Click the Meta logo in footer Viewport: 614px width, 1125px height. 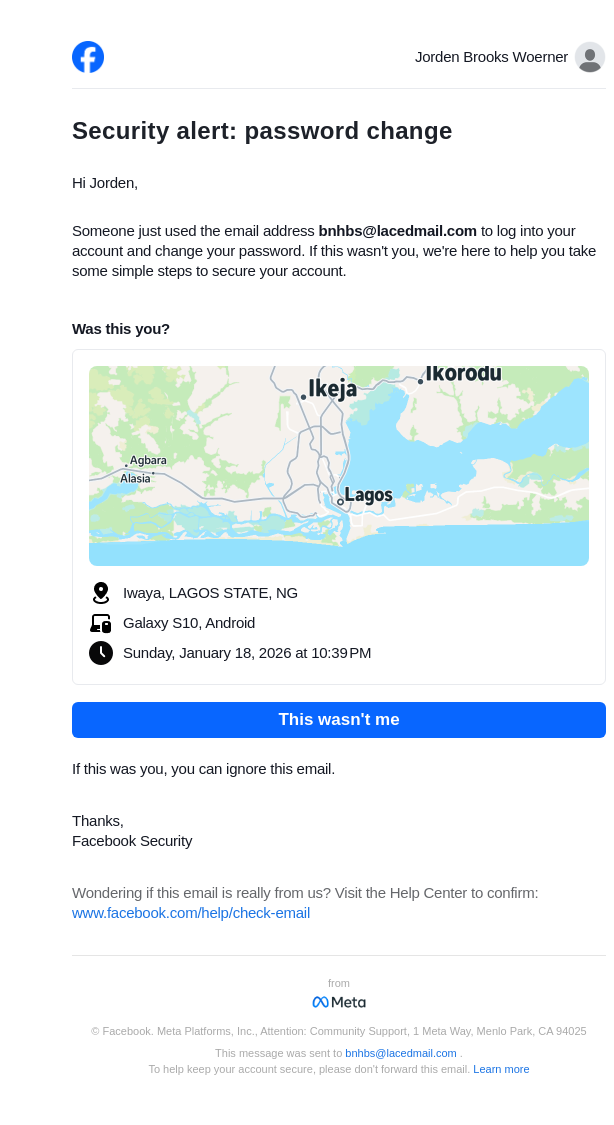339,1002
